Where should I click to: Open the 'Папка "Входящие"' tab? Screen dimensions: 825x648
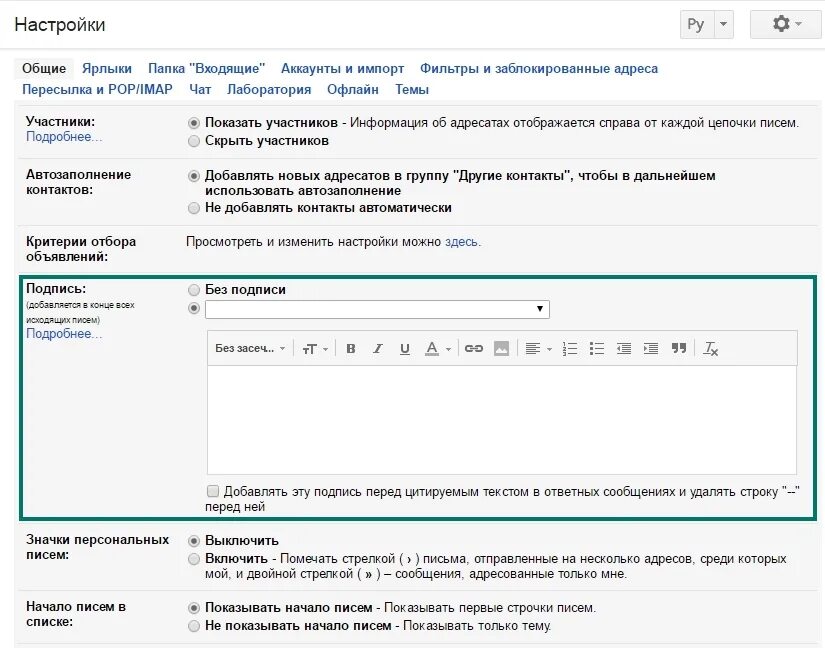pos(206,68)
